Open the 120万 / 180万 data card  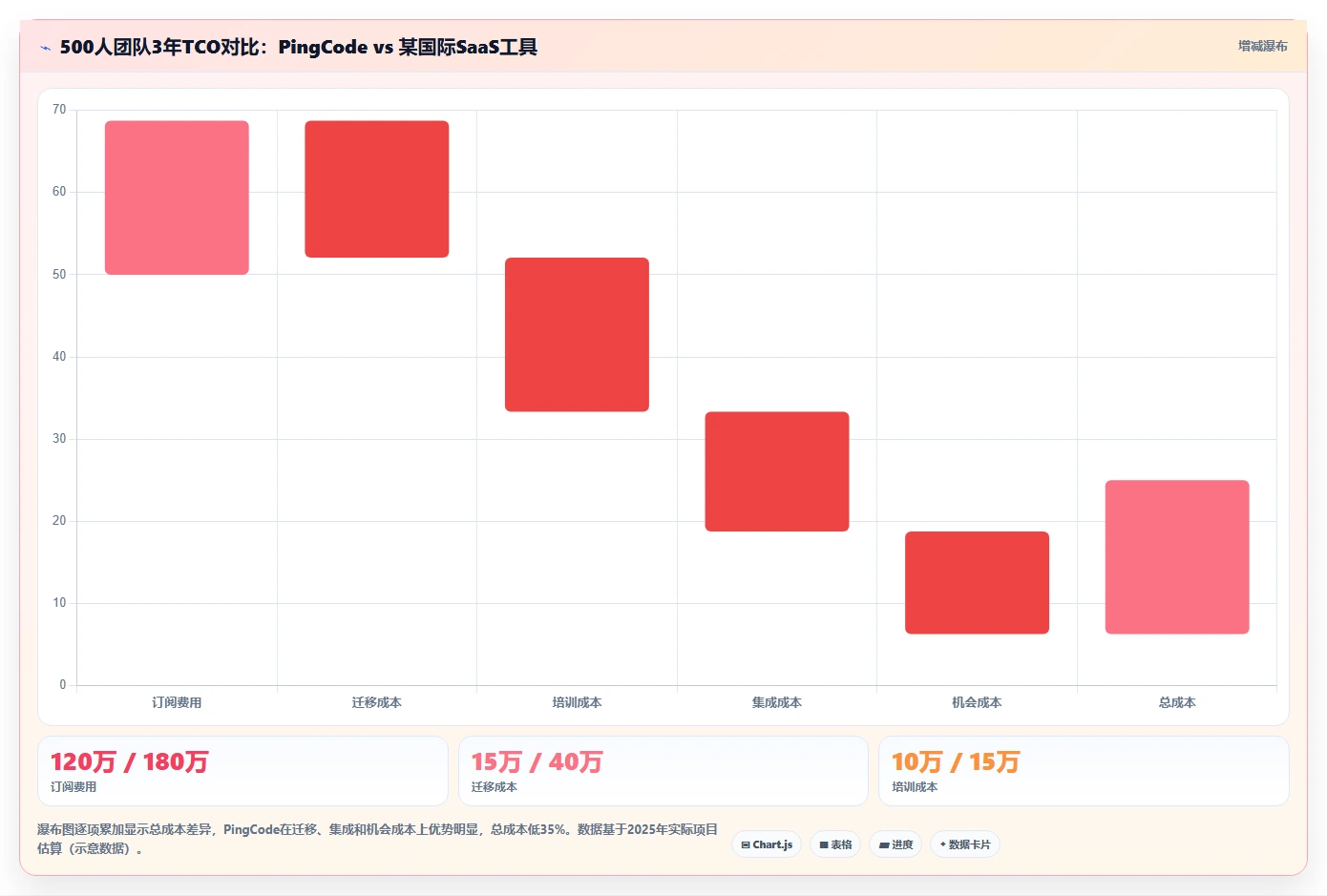[242, 771]
